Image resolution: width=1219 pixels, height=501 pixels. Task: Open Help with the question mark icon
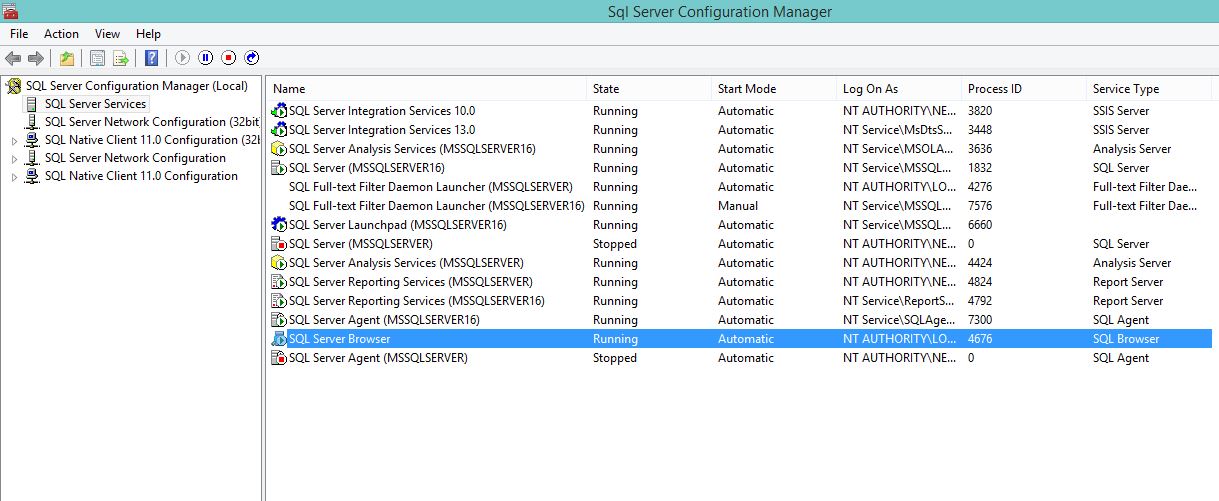(152, 58)
